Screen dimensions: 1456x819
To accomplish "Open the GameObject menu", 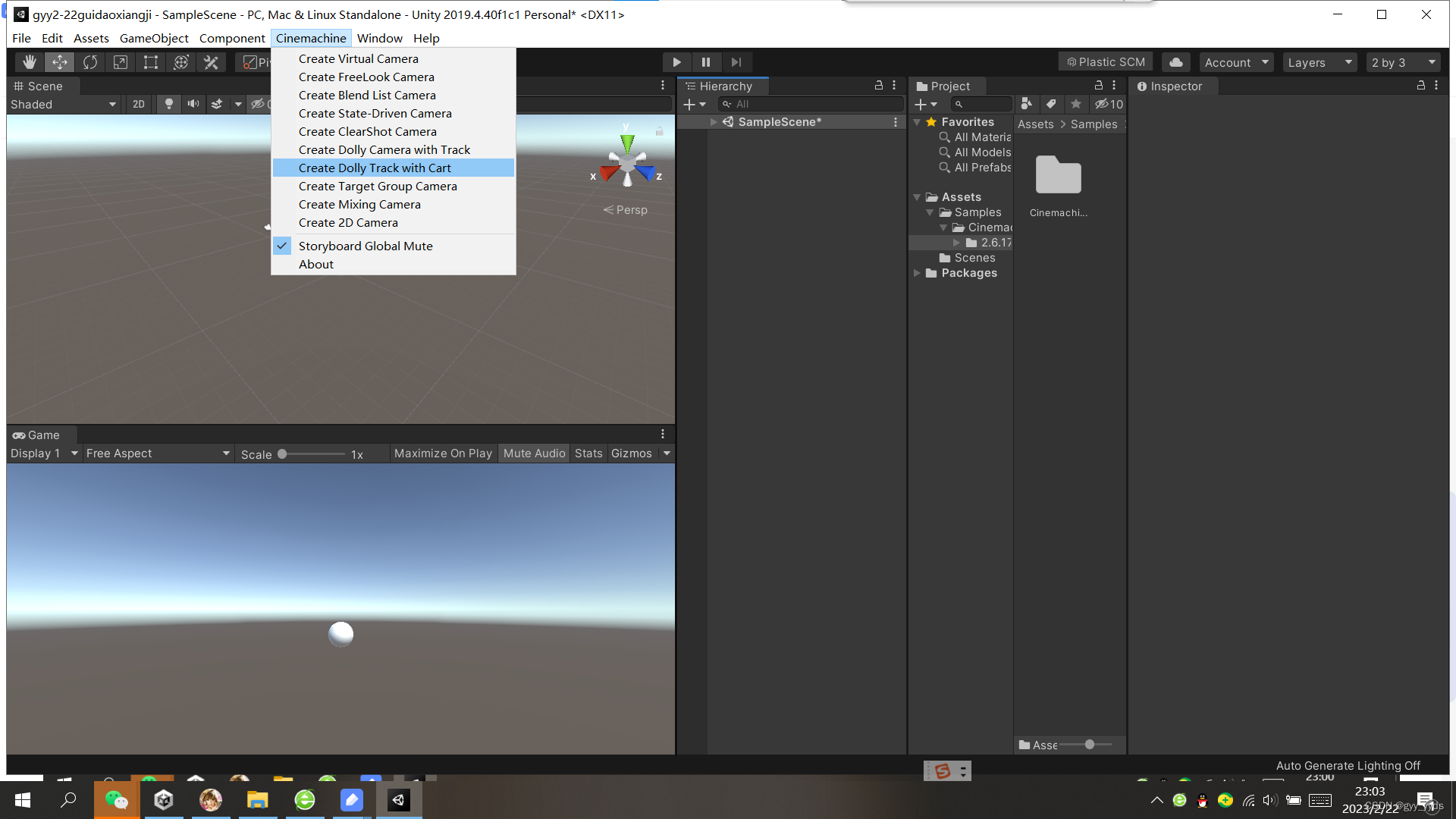I will (x=154, y=38).
